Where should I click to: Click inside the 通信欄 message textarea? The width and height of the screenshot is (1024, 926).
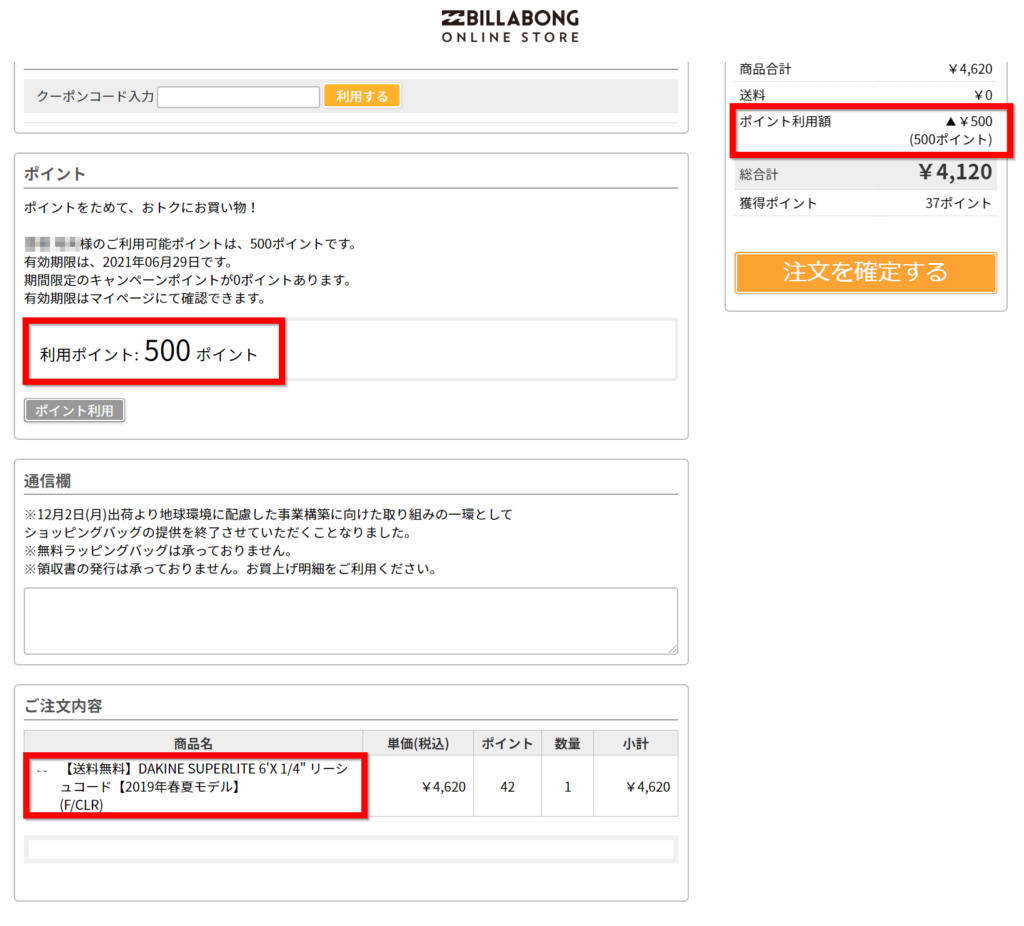coord(351,620)
